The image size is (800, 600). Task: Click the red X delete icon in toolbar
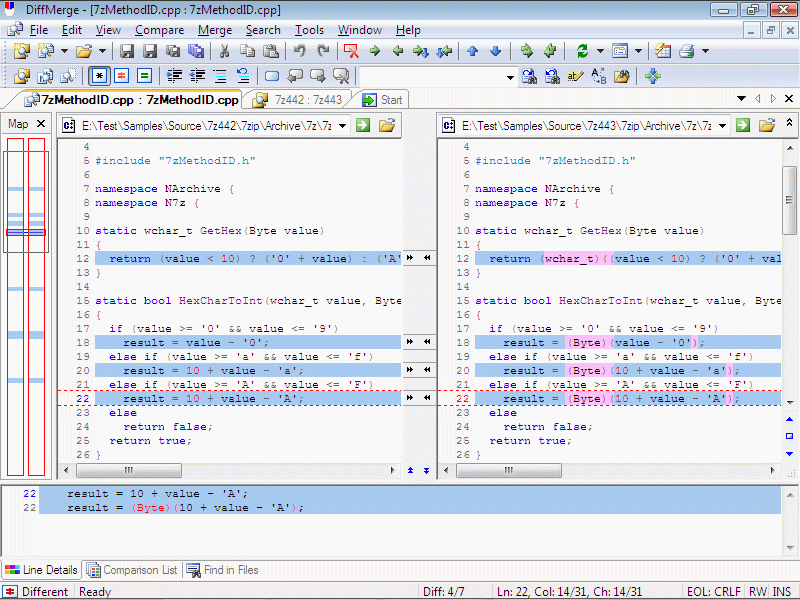click(x=351, y=51)
